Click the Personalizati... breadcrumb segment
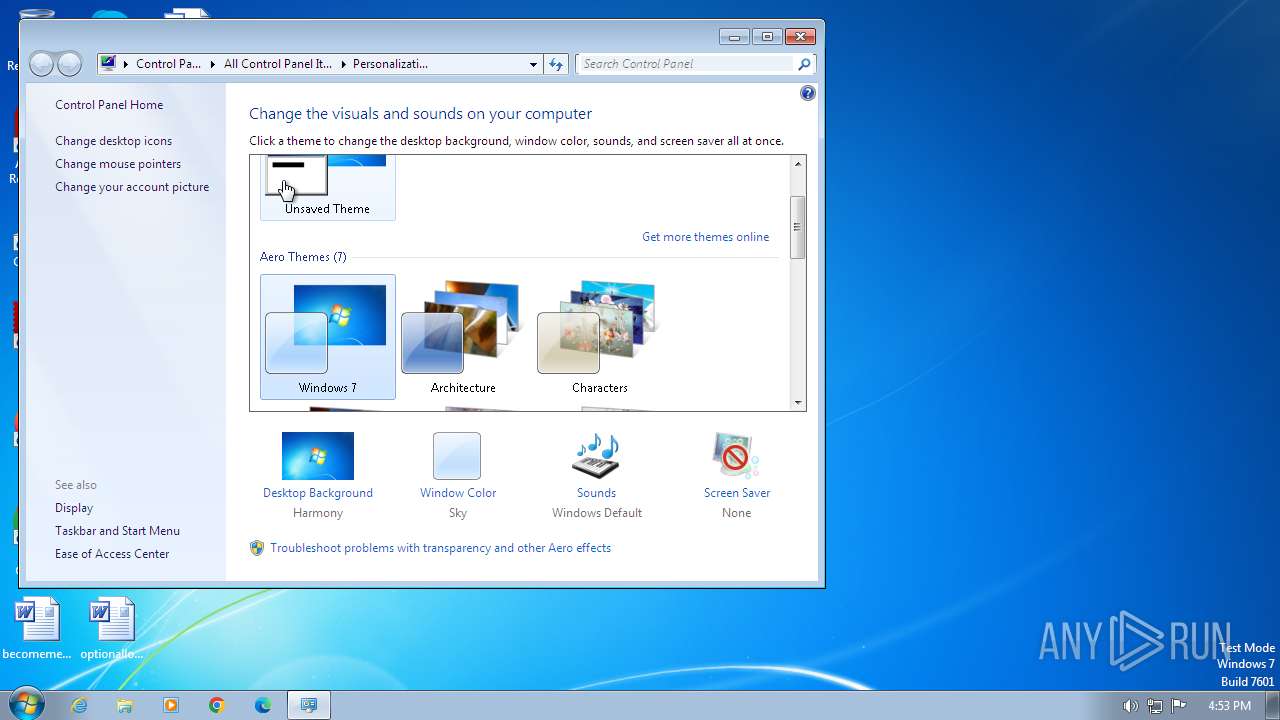 pos(390,64)
